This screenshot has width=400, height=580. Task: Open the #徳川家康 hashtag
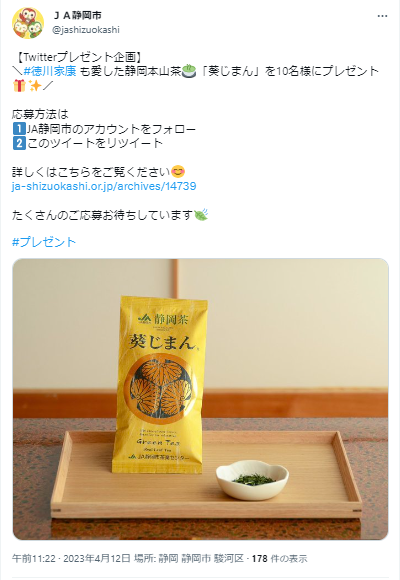click(50, 71)
